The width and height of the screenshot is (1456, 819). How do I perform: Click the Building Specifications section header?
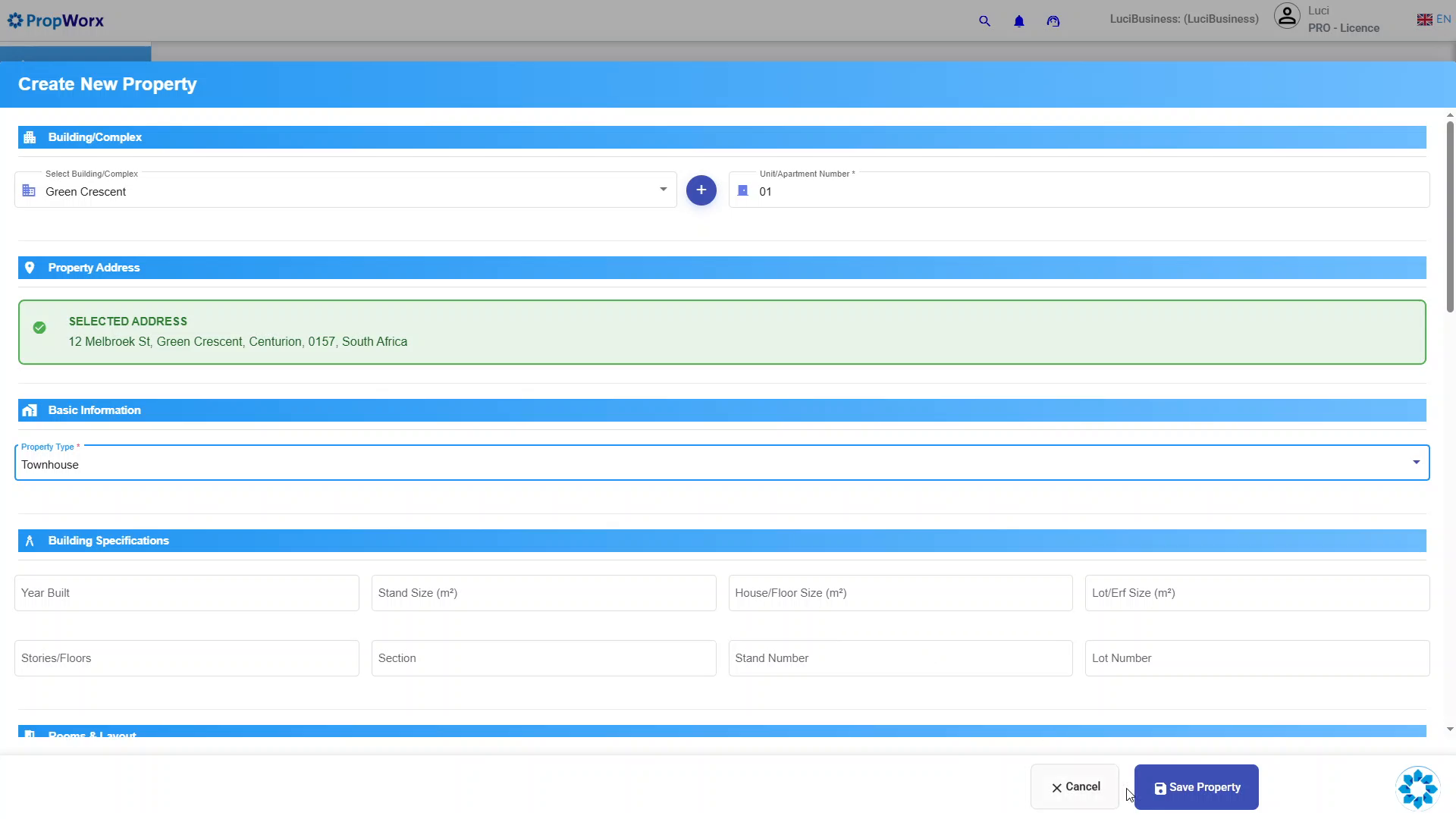(x=722, y=541)
